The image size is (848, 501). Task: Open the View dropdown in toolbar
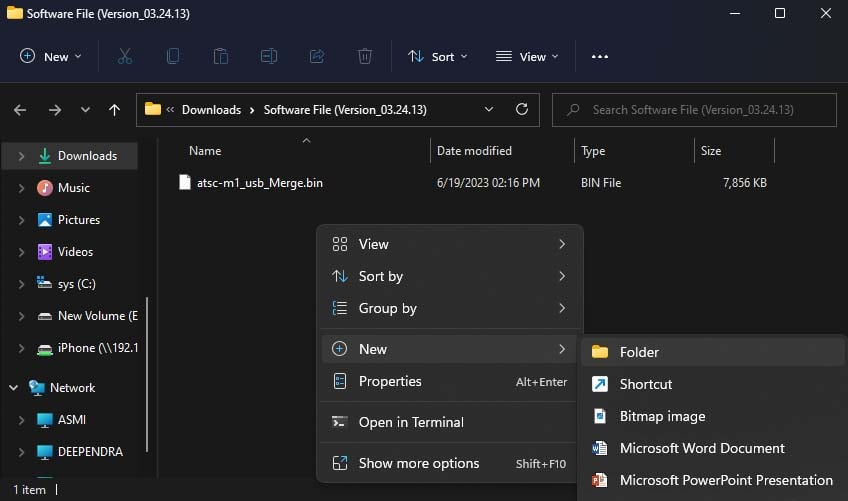click(x=528, y=57)
